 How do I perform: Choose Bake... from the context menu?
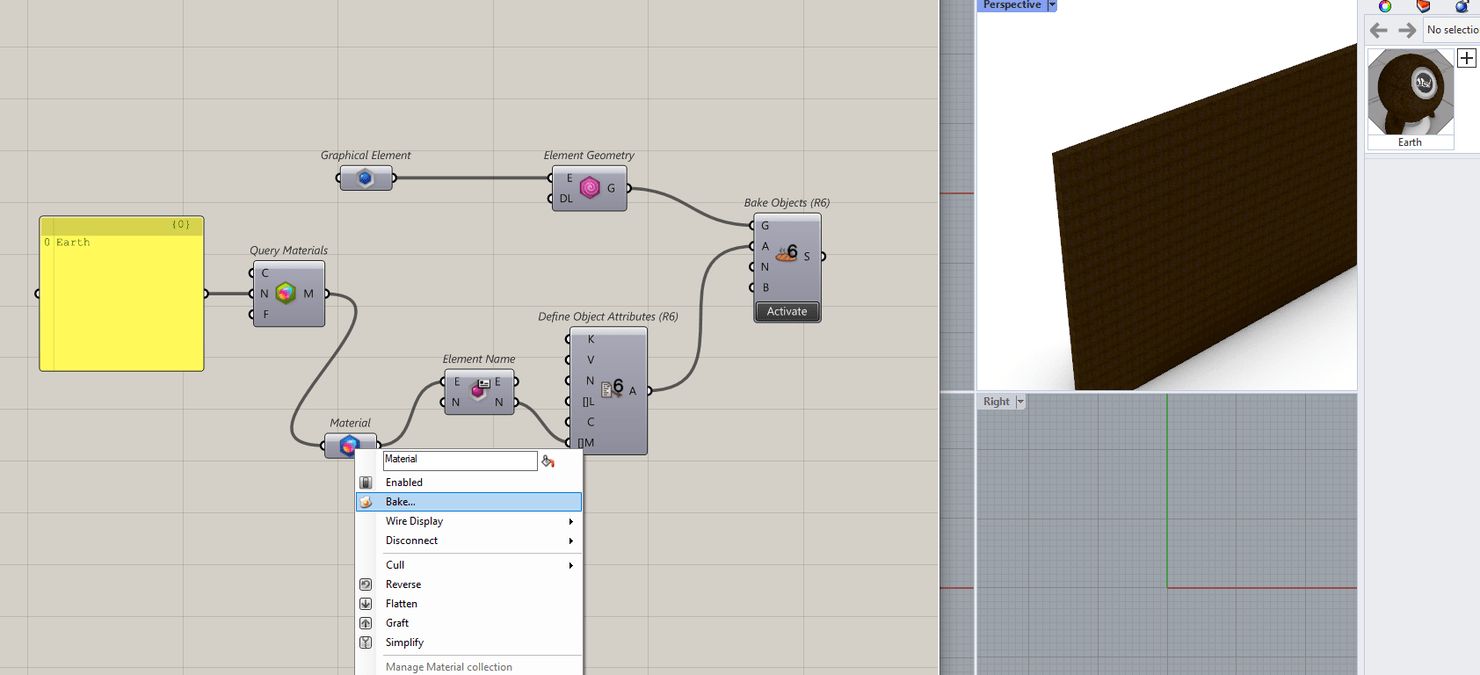click(x=400, y=502)
